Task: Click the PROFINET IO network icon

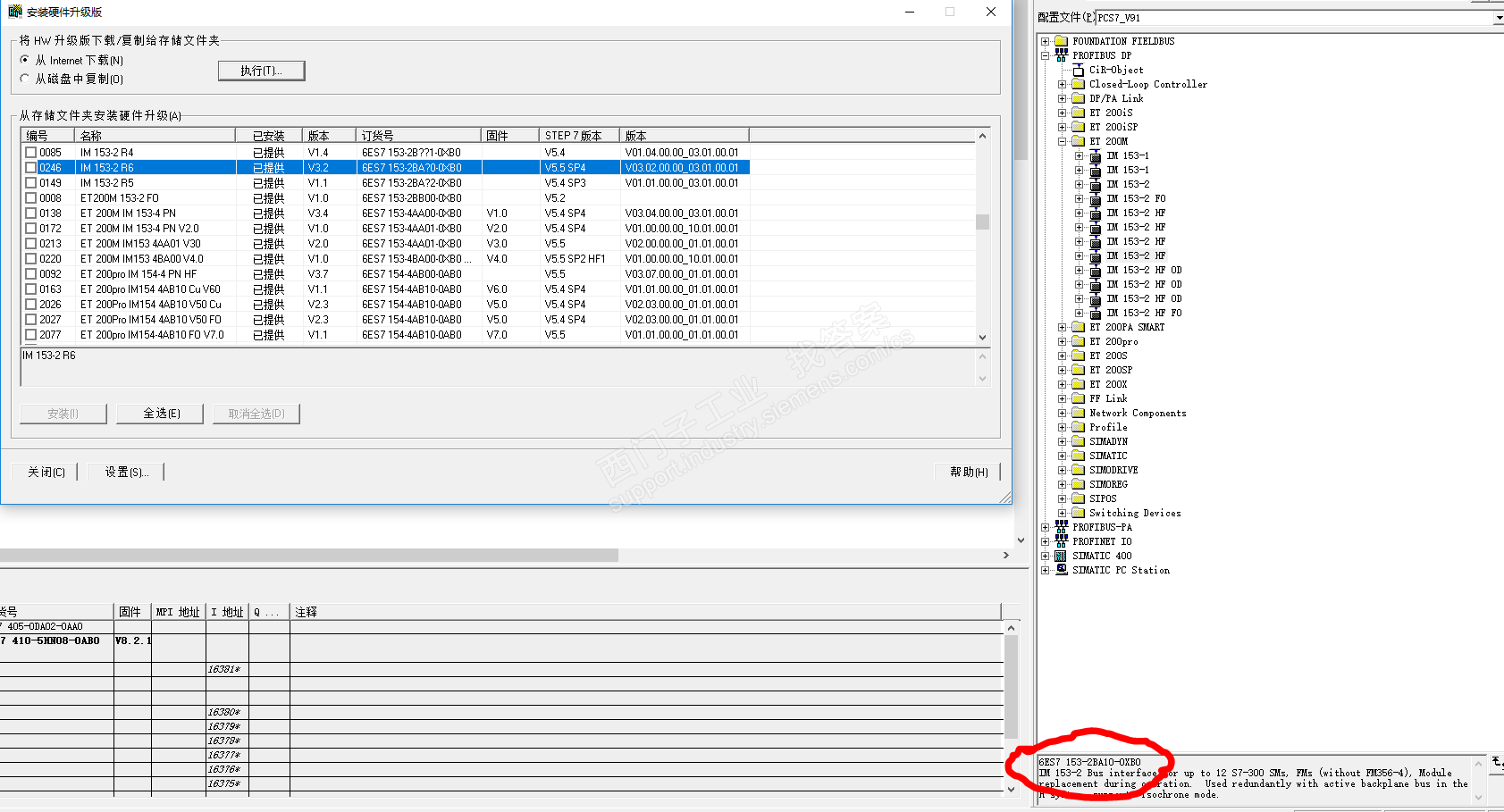Action: click(x=1061, y=541)
